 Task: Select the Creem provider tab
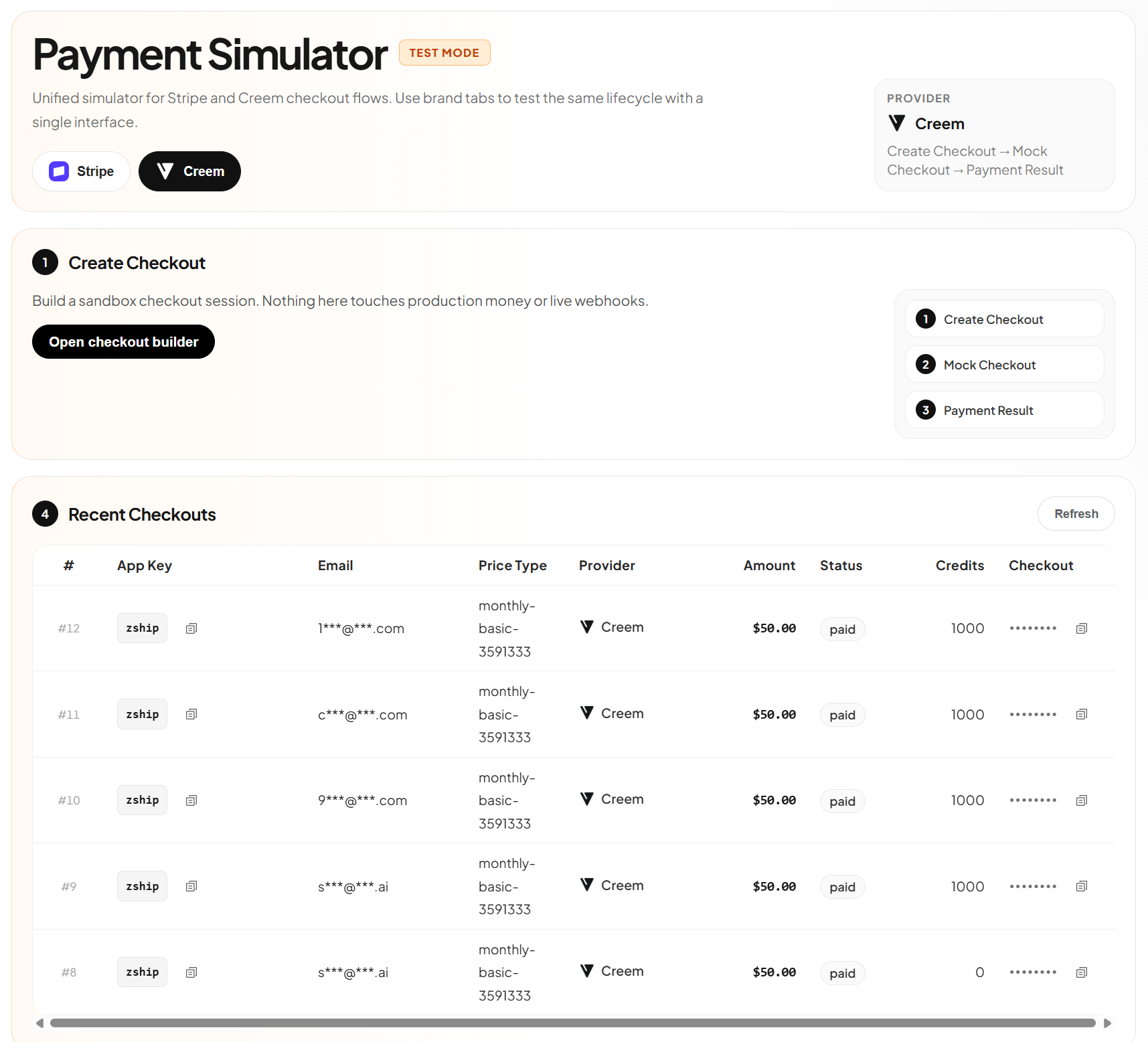[x=189, y=171]
